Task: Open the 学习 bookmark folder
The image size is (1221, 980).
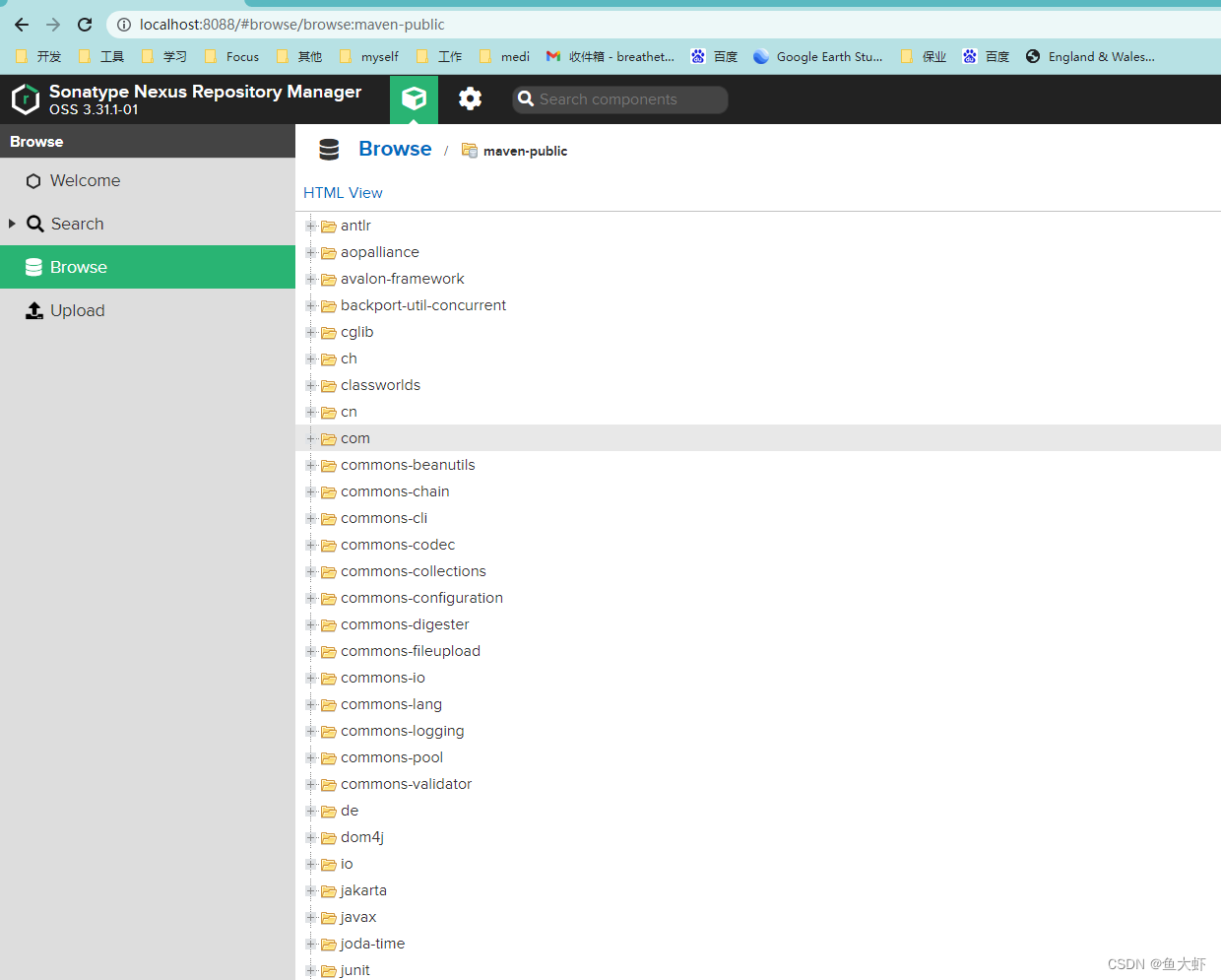Action: (x=164, y=57)
